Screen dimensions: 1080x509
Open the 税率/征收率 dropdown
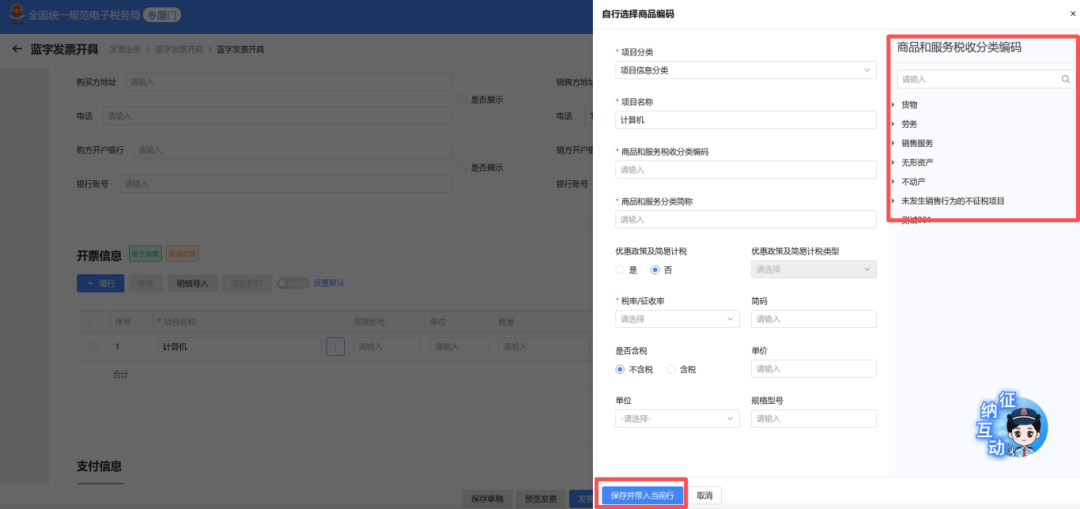pos(677,319)
